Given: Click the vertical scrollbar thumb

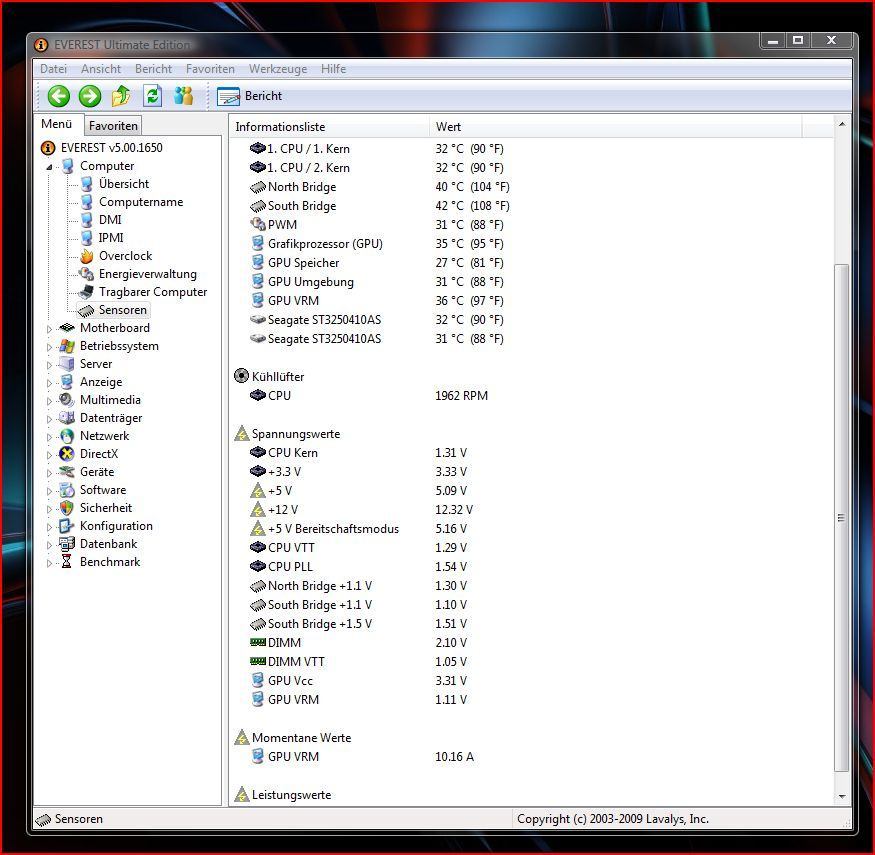Looking at the screenshot, I should coord(842,518).
